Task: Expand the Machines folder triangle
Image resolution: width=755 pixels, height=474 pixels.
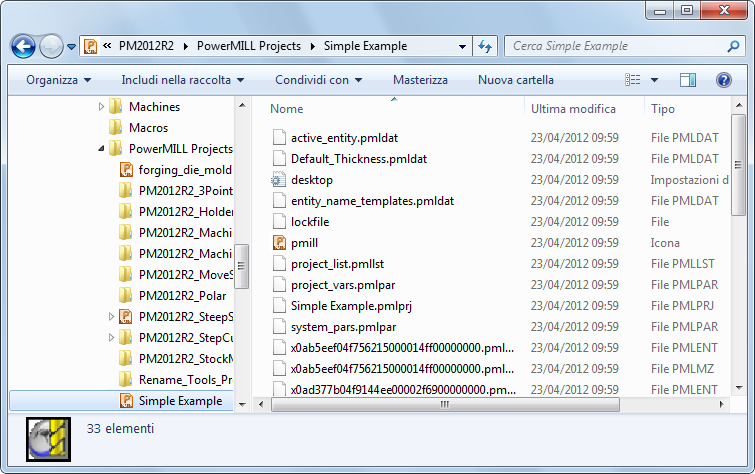Action: click(101, 106)
